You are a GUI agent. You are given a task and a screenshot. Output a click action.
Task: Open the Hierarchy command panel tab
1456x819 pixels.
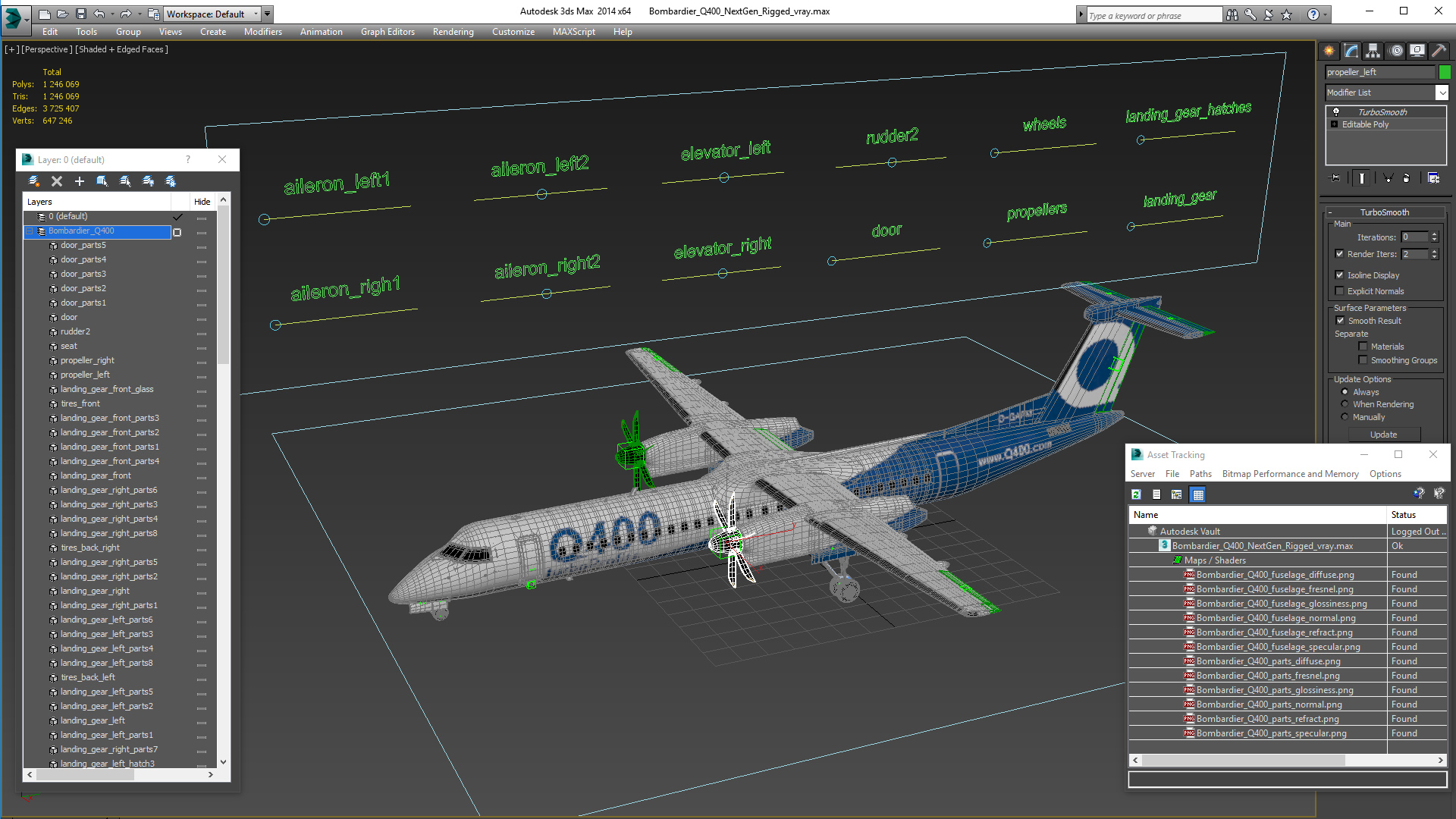coord(1373,51)
